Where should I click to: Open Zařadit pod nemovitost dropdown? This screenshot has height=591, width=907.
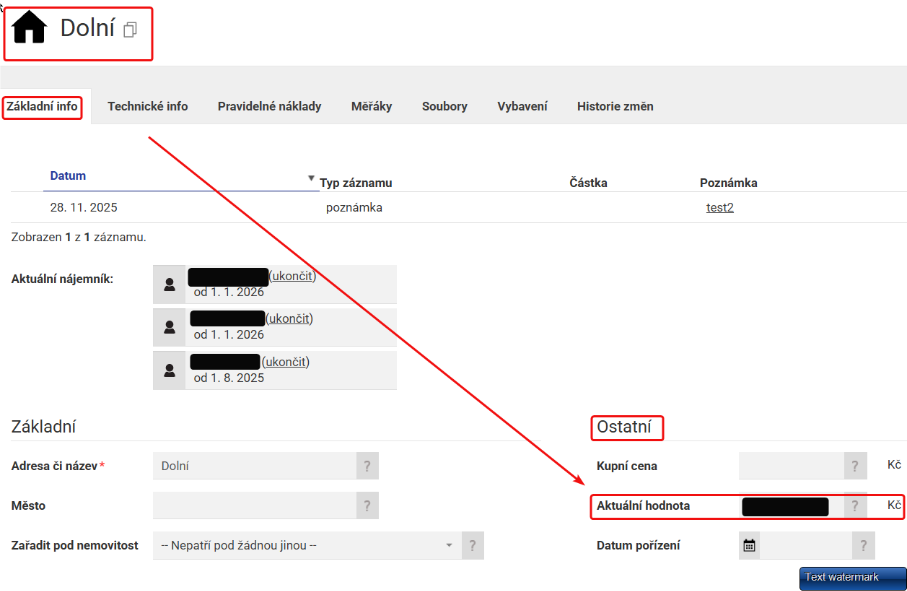pyautogui.click(x=305, y=546)
